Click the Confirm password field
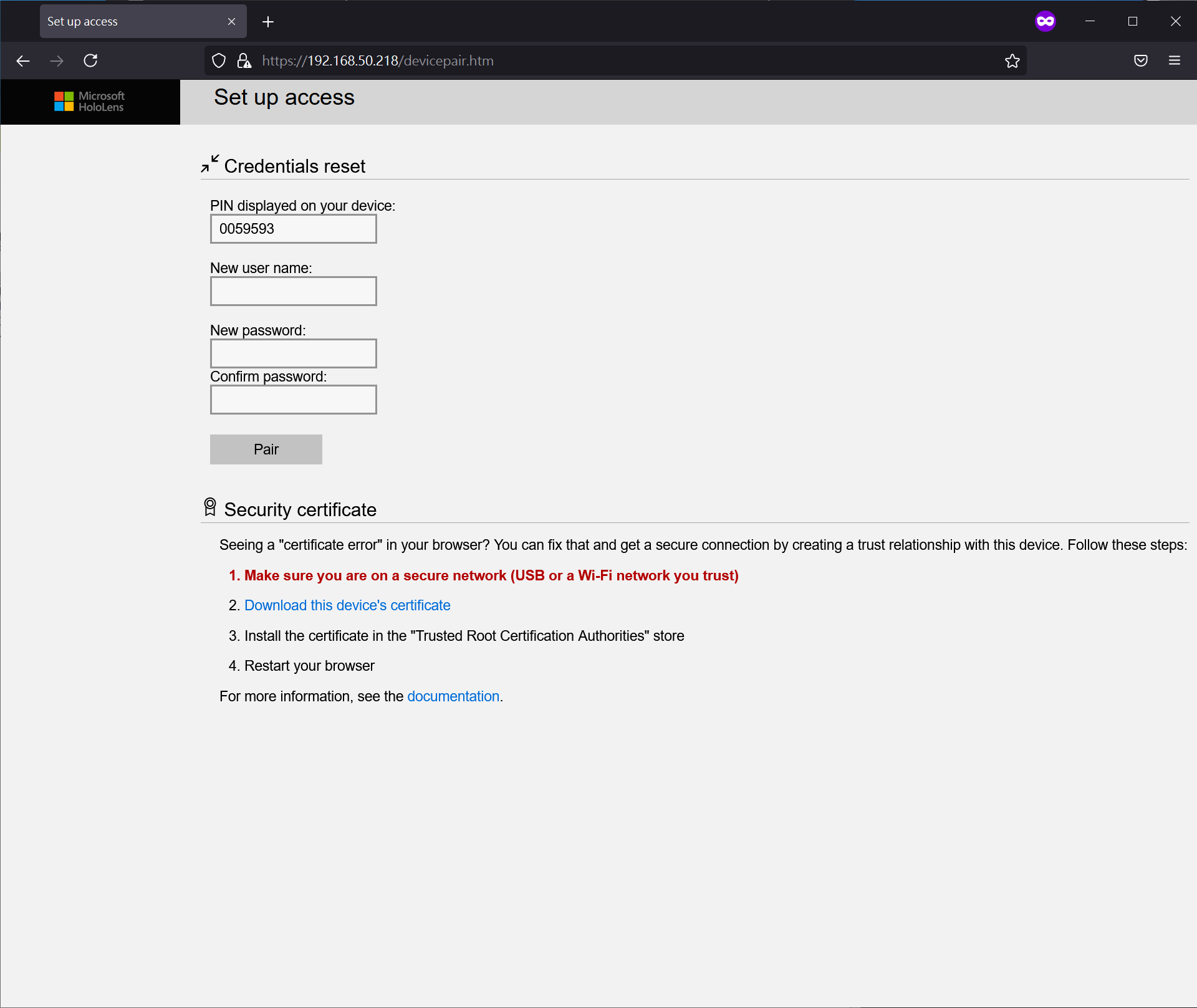This screenshot has width=1197, height=1008. (x=293, y=400)
